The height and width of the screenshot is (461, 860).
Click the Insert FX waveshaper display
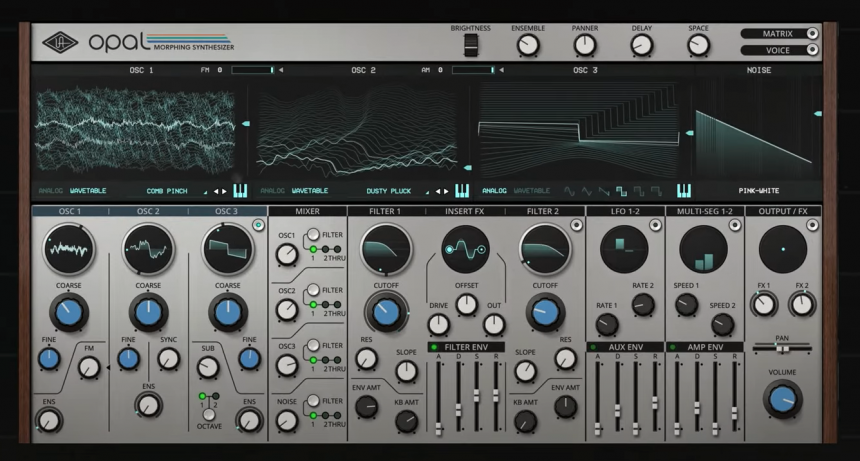465,249
